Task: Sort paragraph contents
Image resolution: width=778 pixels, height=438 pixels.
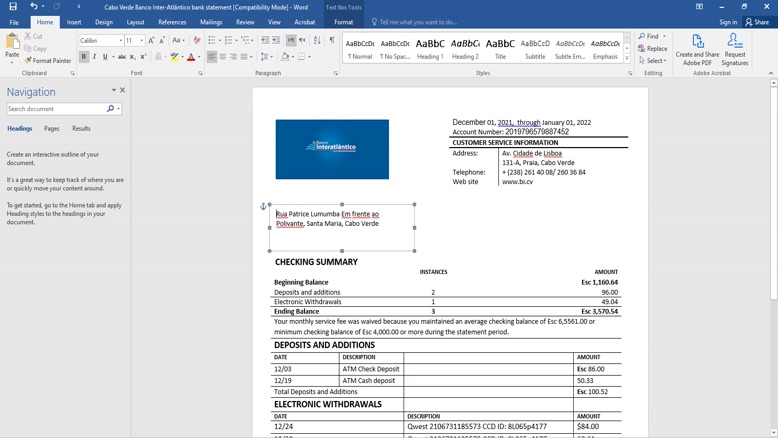Action: point(317,40)
